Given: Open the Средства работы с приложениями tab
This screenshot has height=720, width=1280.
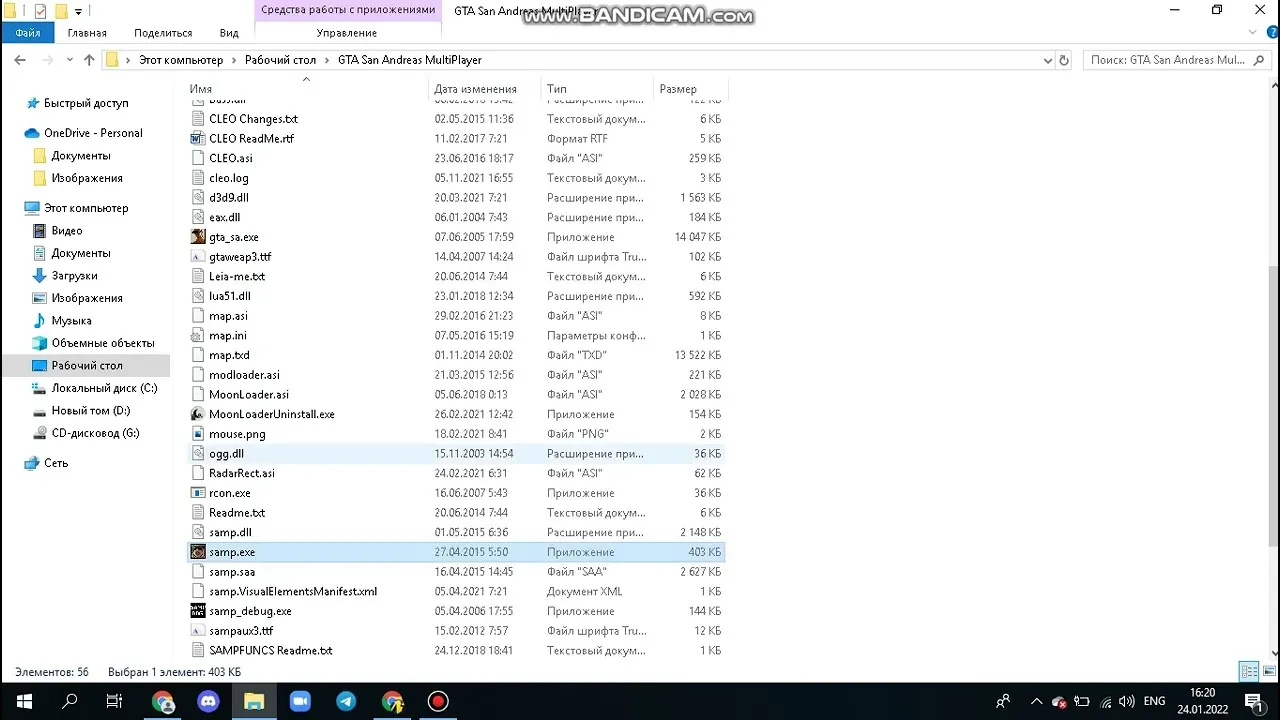Looking at the screenshot, I should pyautogui.click(x=348, y=10).
